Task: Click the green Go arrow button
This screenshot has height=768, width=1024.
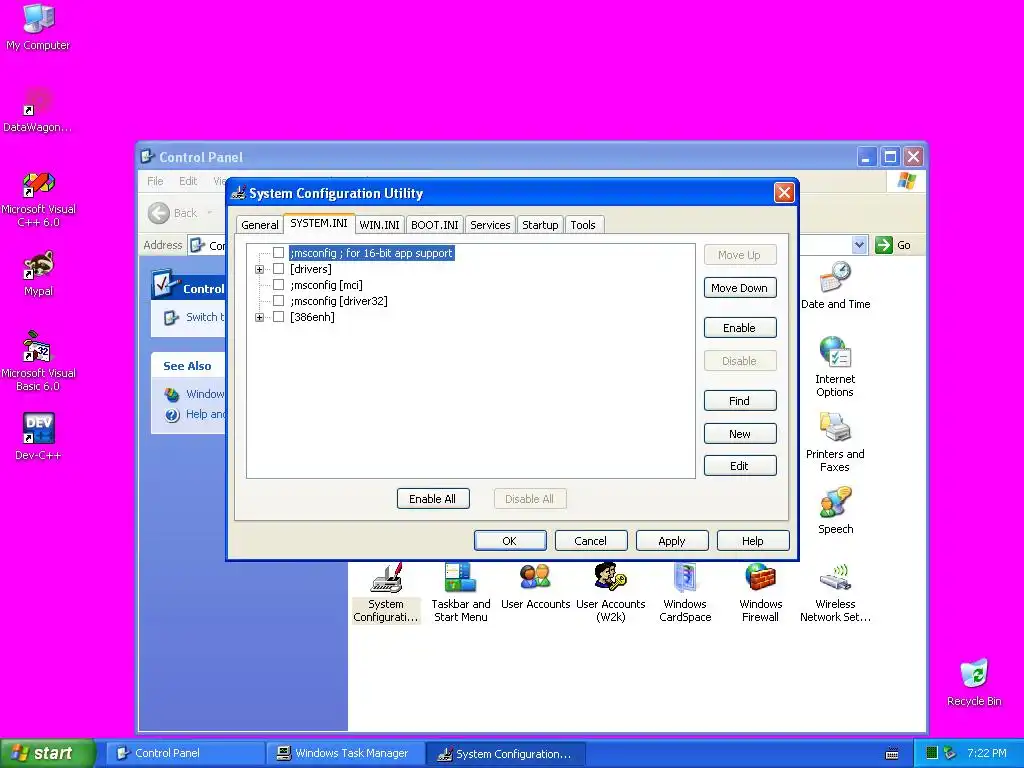Action: click(x=883, y=245)
